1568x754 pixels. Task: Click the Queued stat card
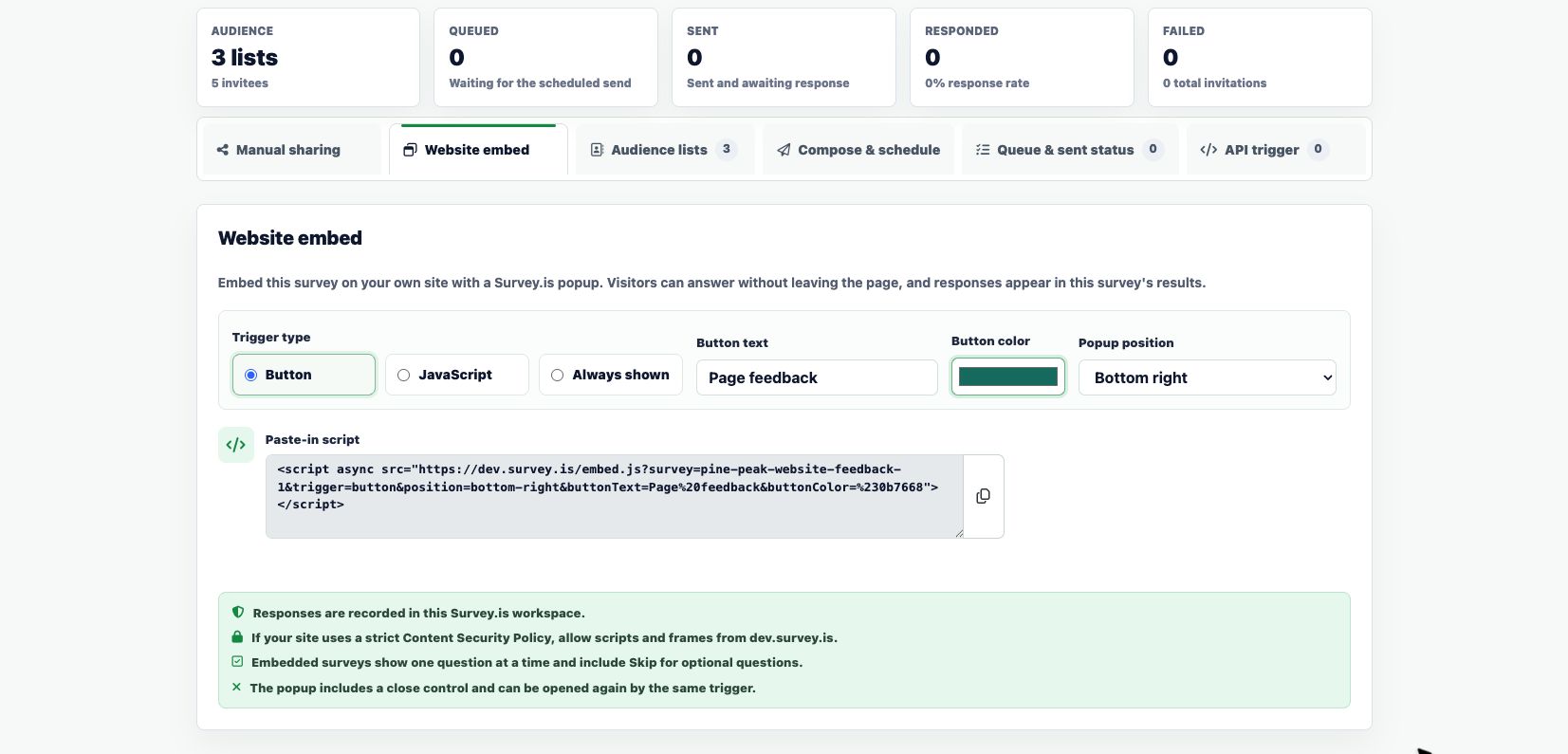(545, 57)
